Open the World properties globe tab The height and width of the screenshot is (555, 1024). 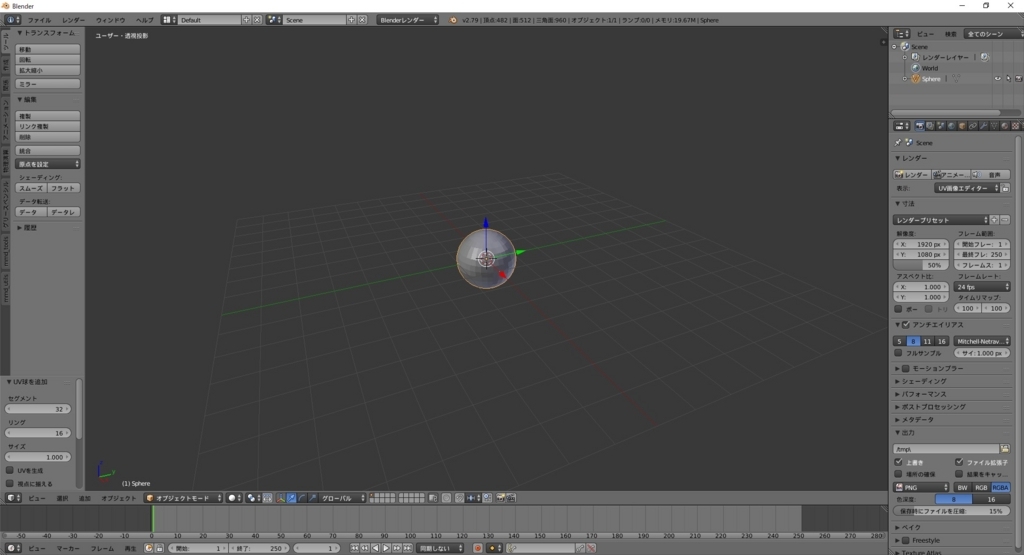click(952, 125)
